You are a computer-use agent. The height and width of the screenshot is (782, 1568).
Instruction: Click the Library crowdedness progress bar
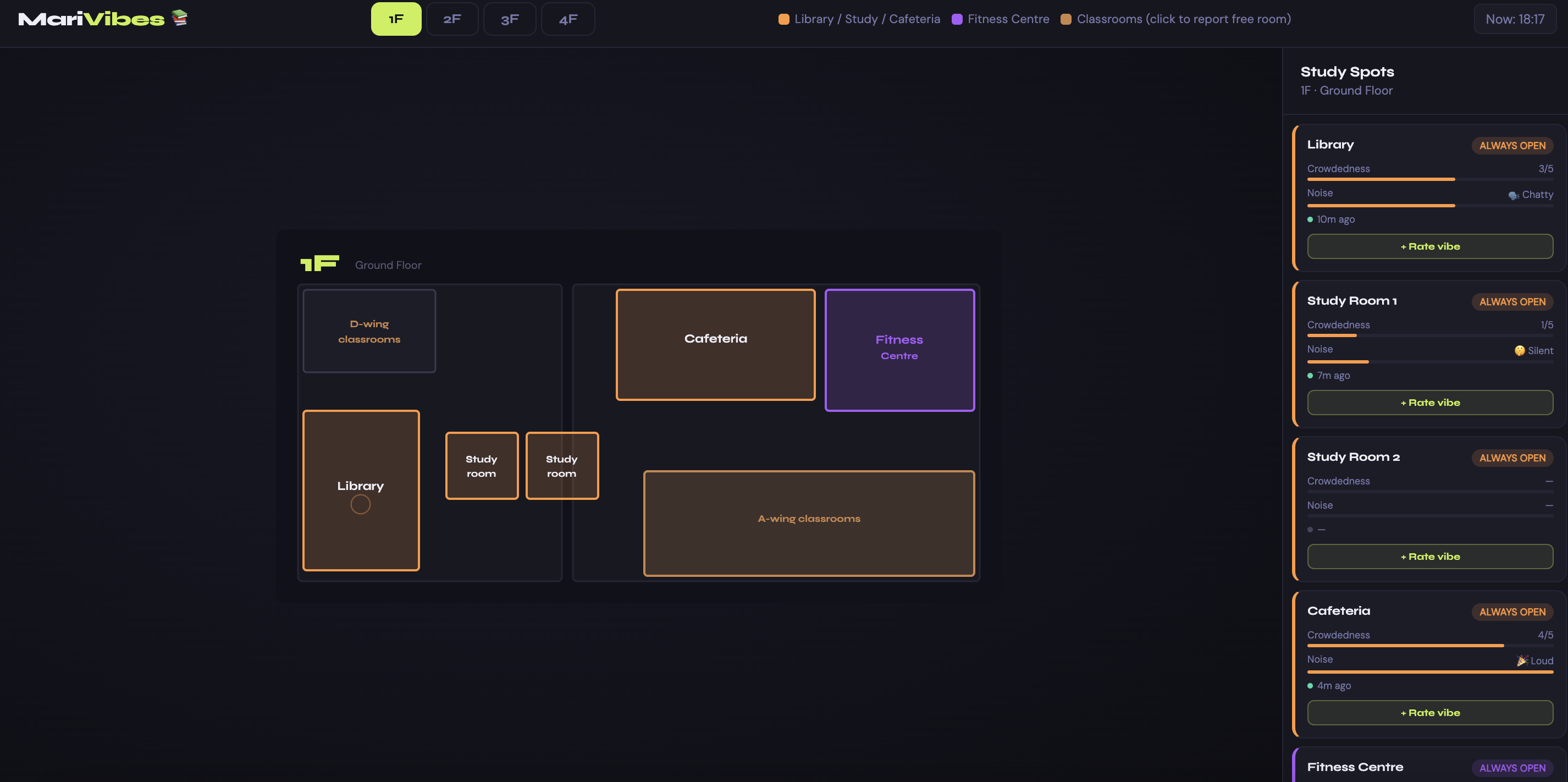pyautogui.click(x=1429, y=179)
